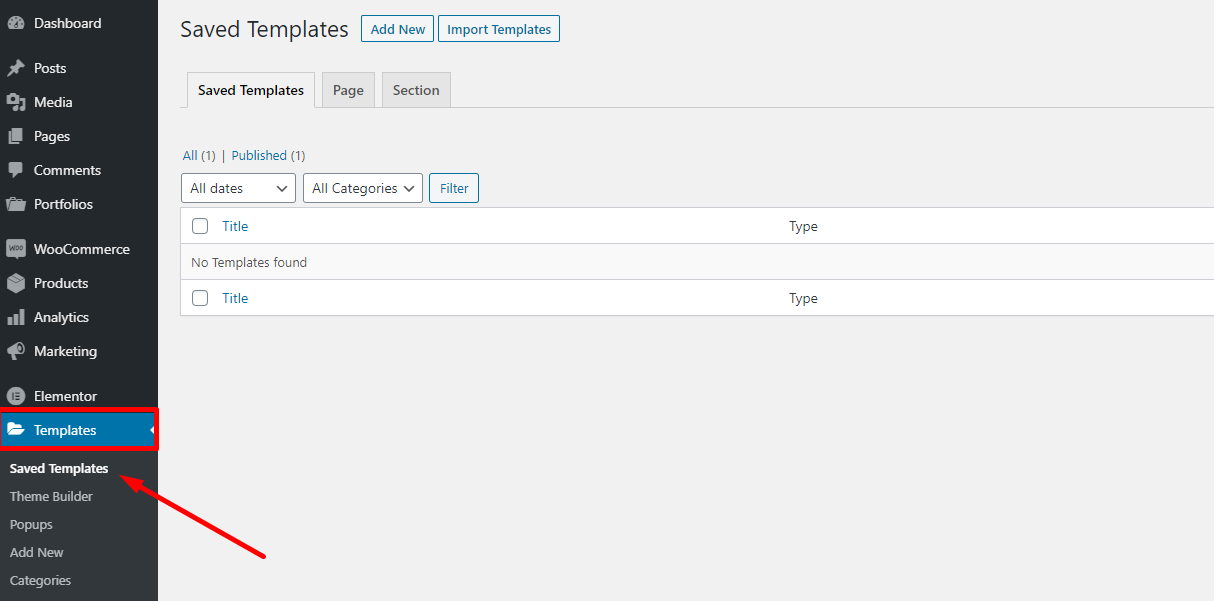1214x601 pixels.
Task: Click the WooCommerce logo icon
Action: (x=16, y=249)
